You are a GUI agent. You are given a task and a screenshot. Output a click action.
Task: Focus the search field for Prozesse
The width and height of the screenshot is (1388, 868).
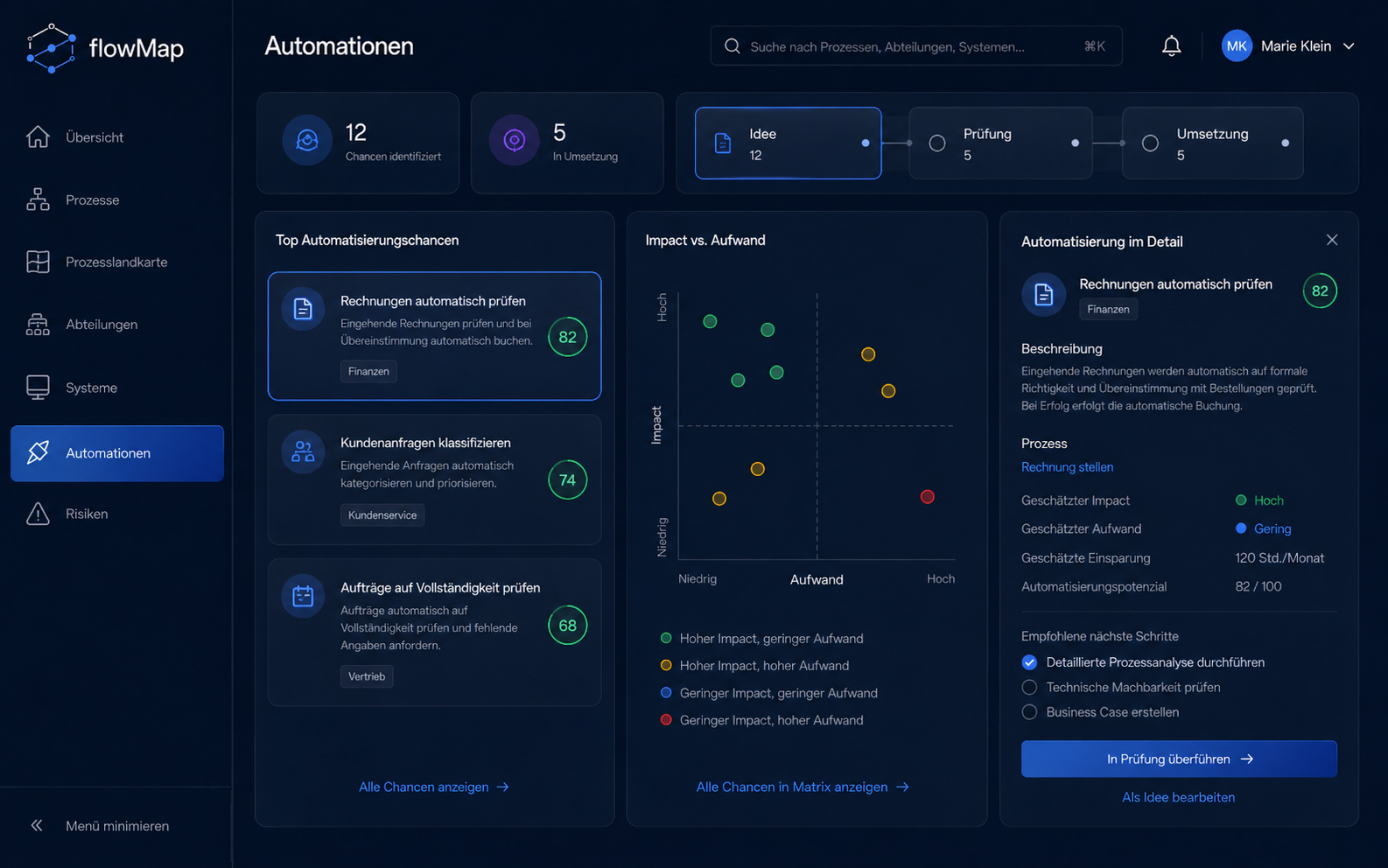(916, 46)
